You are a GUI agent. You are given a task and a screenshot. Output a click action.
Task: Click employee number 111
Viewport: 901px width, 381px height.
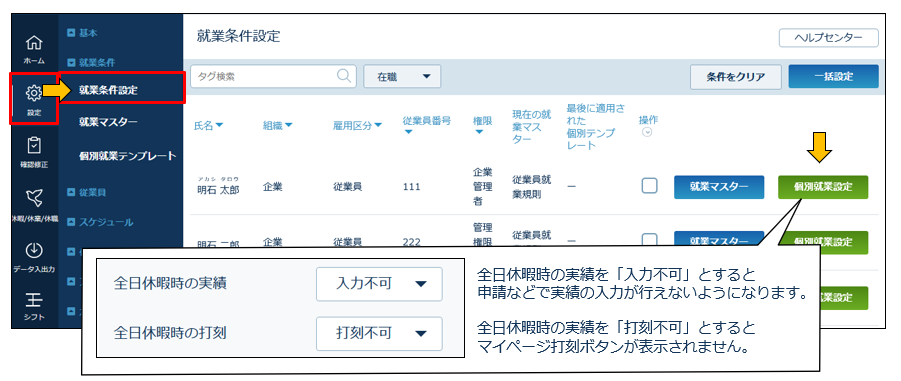point(411,187)
